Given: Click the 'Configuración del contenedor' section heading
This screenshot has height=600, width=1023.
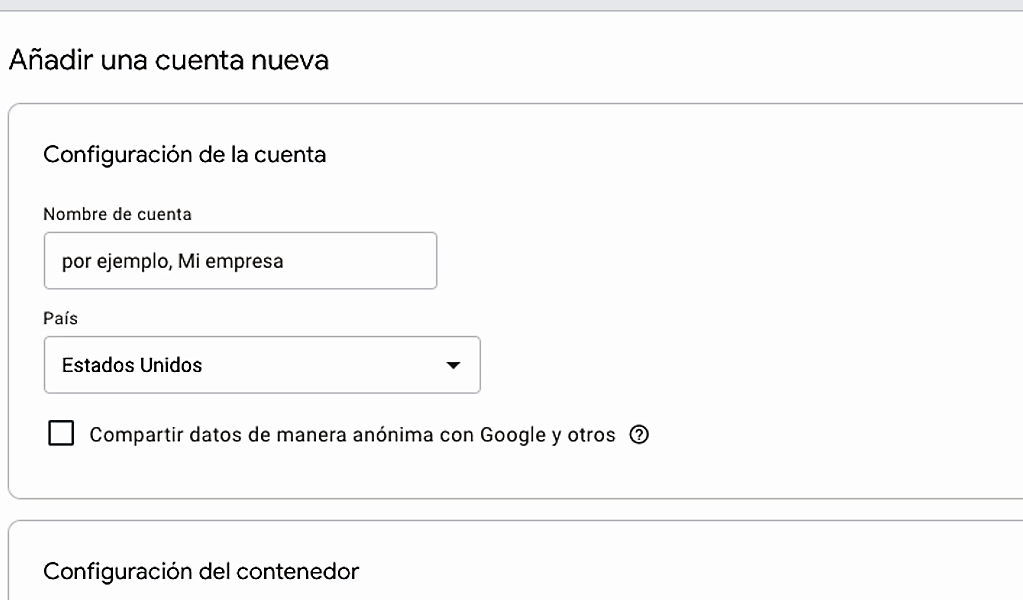Looking at the screenshot, I should pos(201,572).
